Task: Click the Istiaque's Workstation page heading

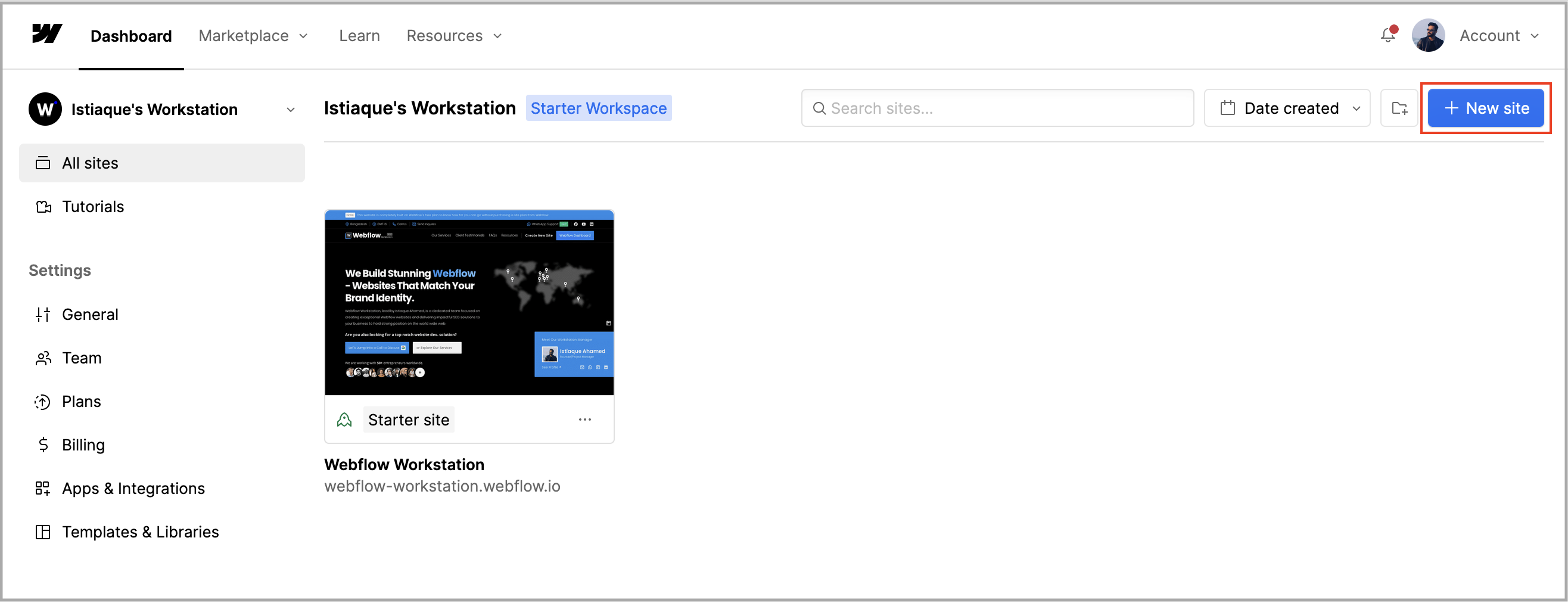Action: tap(419, 108)
